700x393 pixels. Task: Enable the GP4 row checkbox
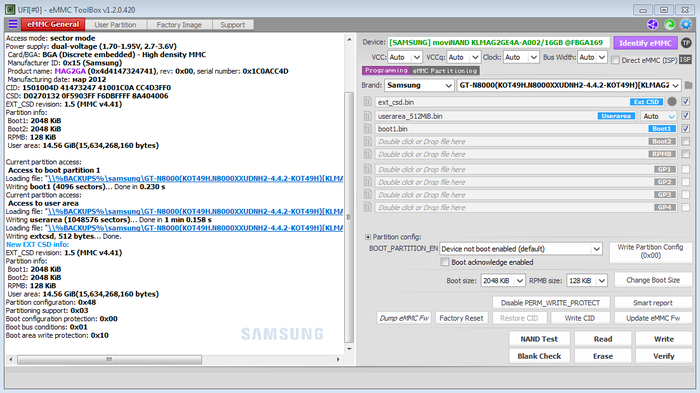pyautogui.click(x=686, y=207)
